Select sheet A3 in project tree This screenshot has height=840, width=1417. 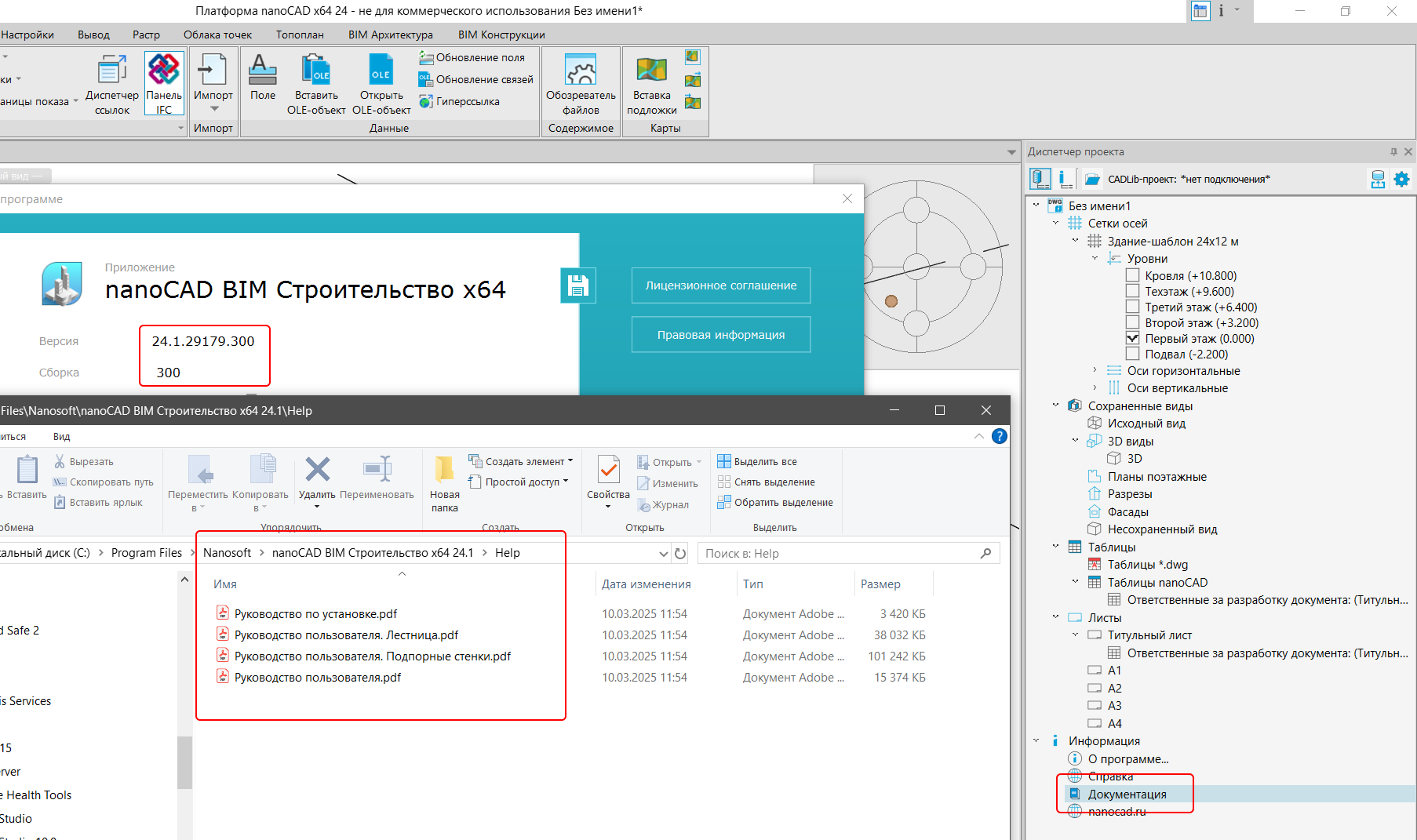pyautogui.click(x=1114, y=705)
